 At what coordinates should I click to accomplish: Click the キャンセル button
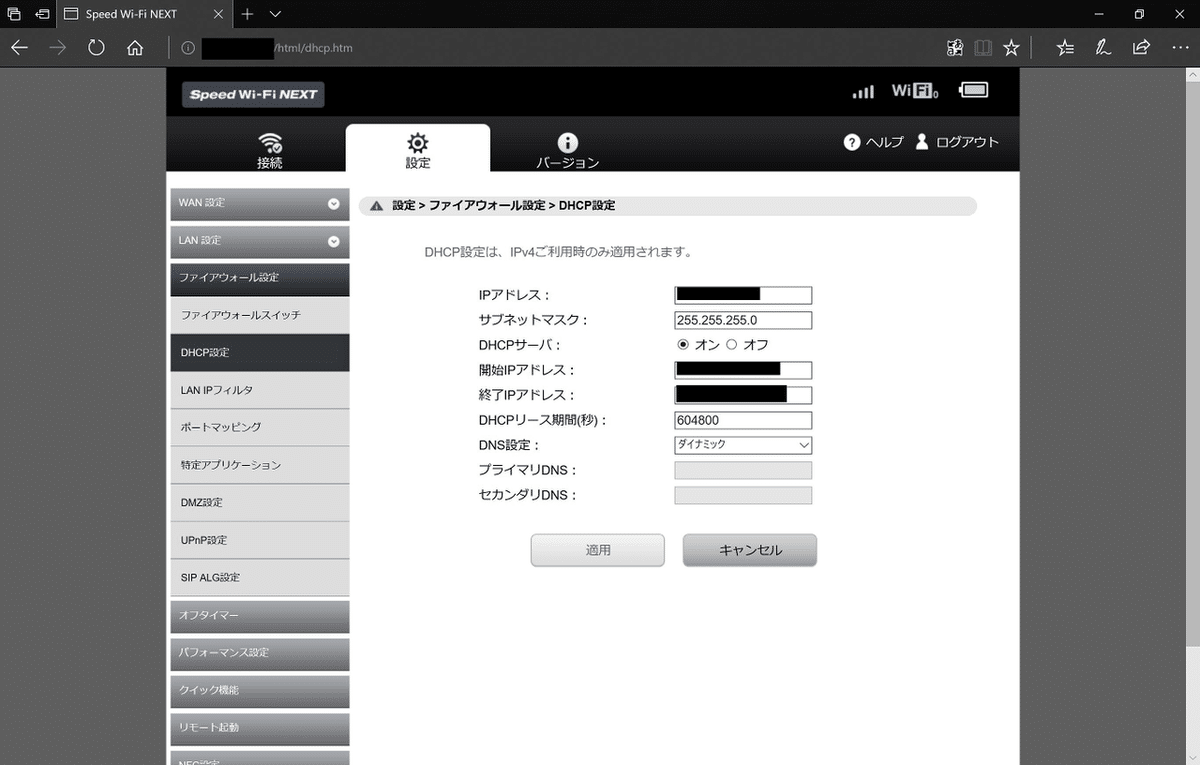[750, 550]
